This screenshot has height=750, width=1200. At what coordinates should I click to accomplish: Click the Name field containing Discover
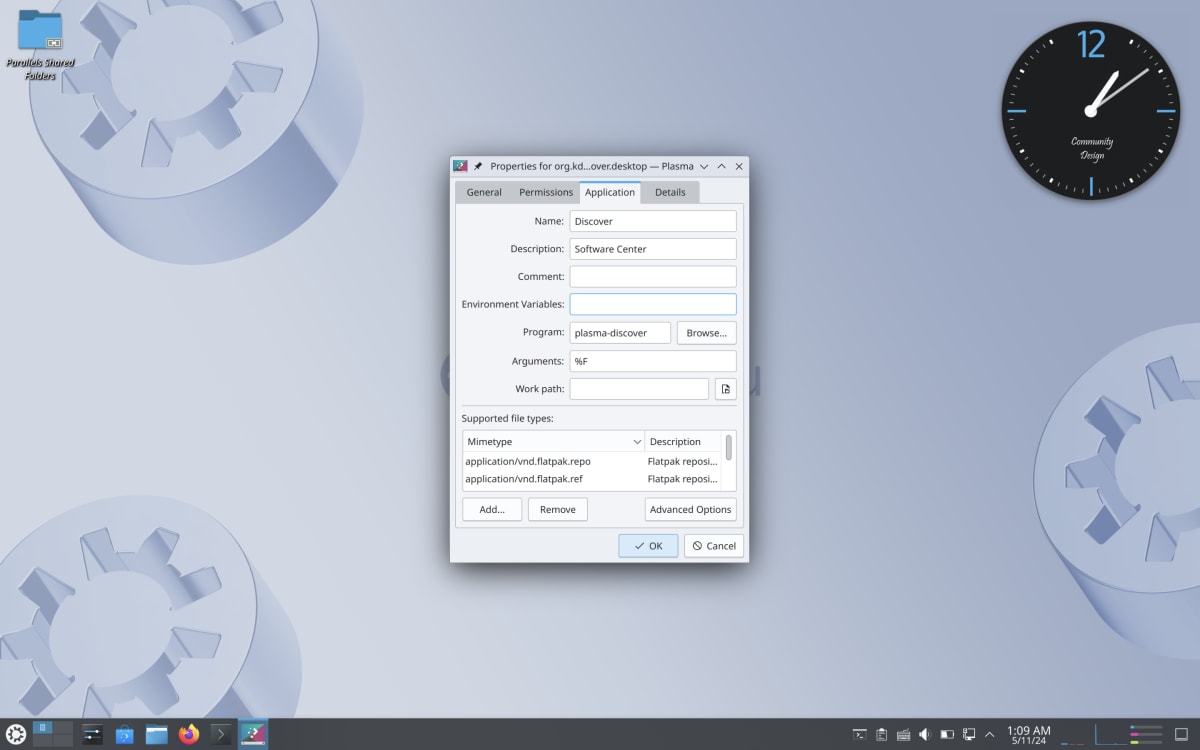point(653,221)
